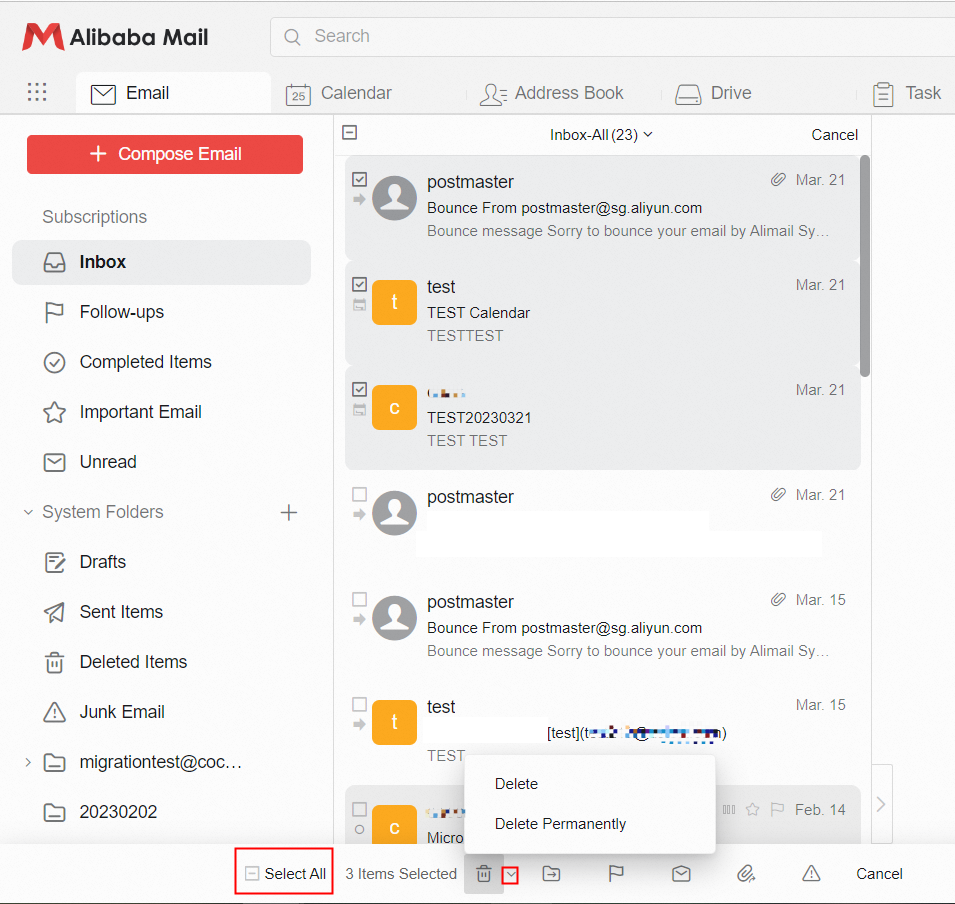Click the Compose Email button
Viewport: 955px width, 904px height.
point(165,154)
